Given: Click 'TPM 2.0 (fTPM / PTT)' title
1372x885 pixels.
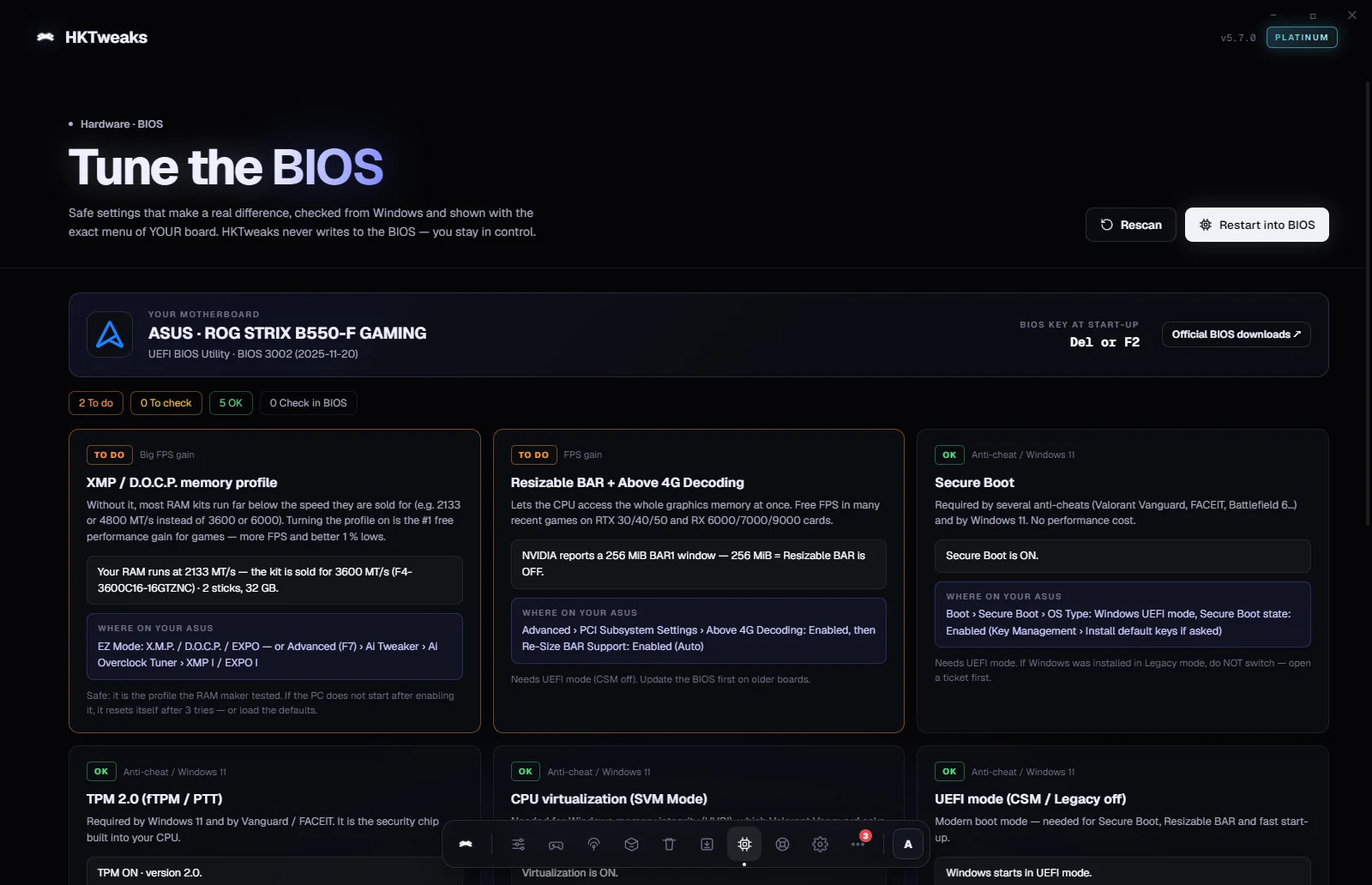Looking at the screenshot, I should click(x=154, y=799).
